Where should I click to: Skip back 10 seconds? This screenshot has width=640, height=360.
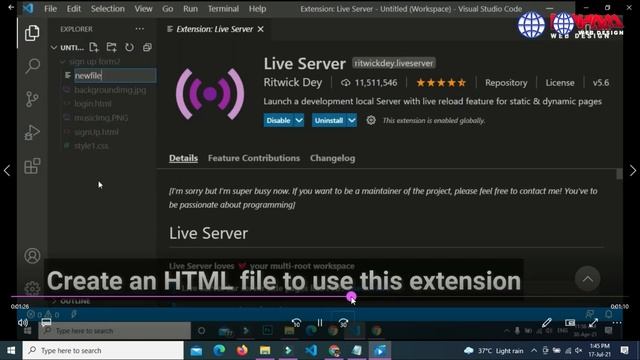coord(296,323)
